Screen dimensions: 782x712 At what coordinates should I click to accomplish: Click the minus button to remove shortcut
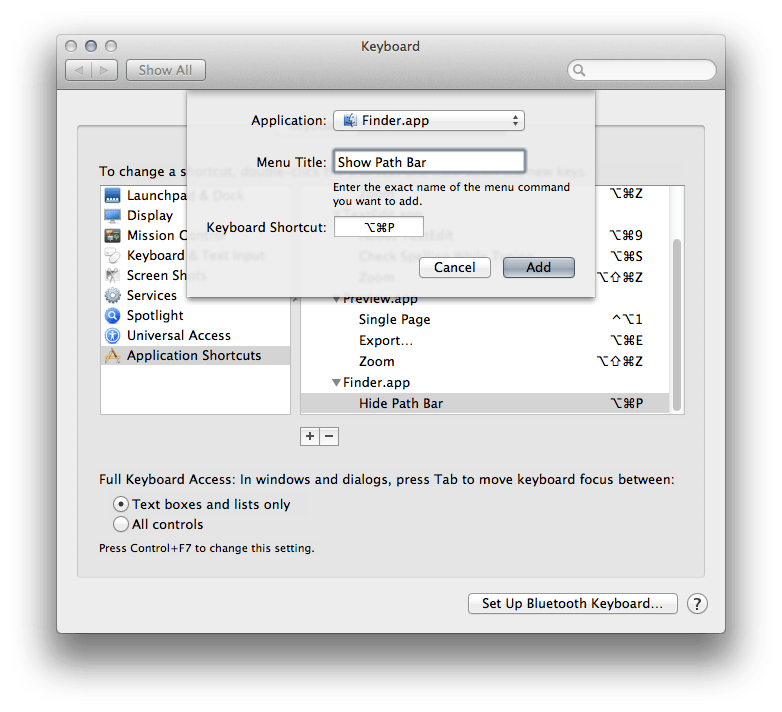[x=329, y=436]
